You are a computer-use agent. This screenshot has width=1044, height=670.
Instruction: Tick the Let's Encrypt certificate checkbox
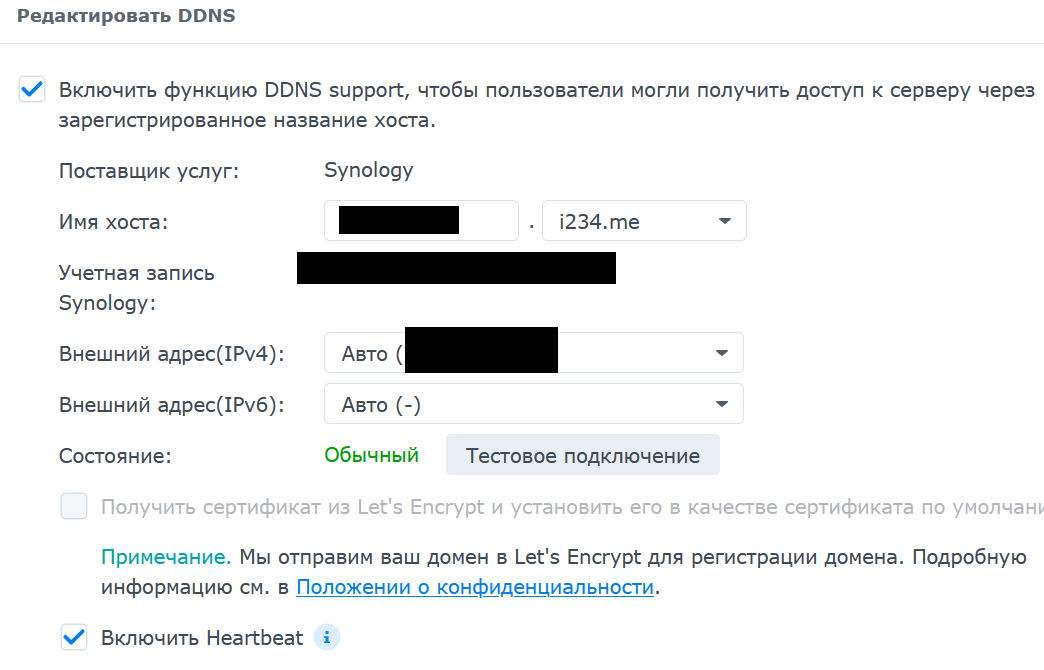(x=74, y=507)
